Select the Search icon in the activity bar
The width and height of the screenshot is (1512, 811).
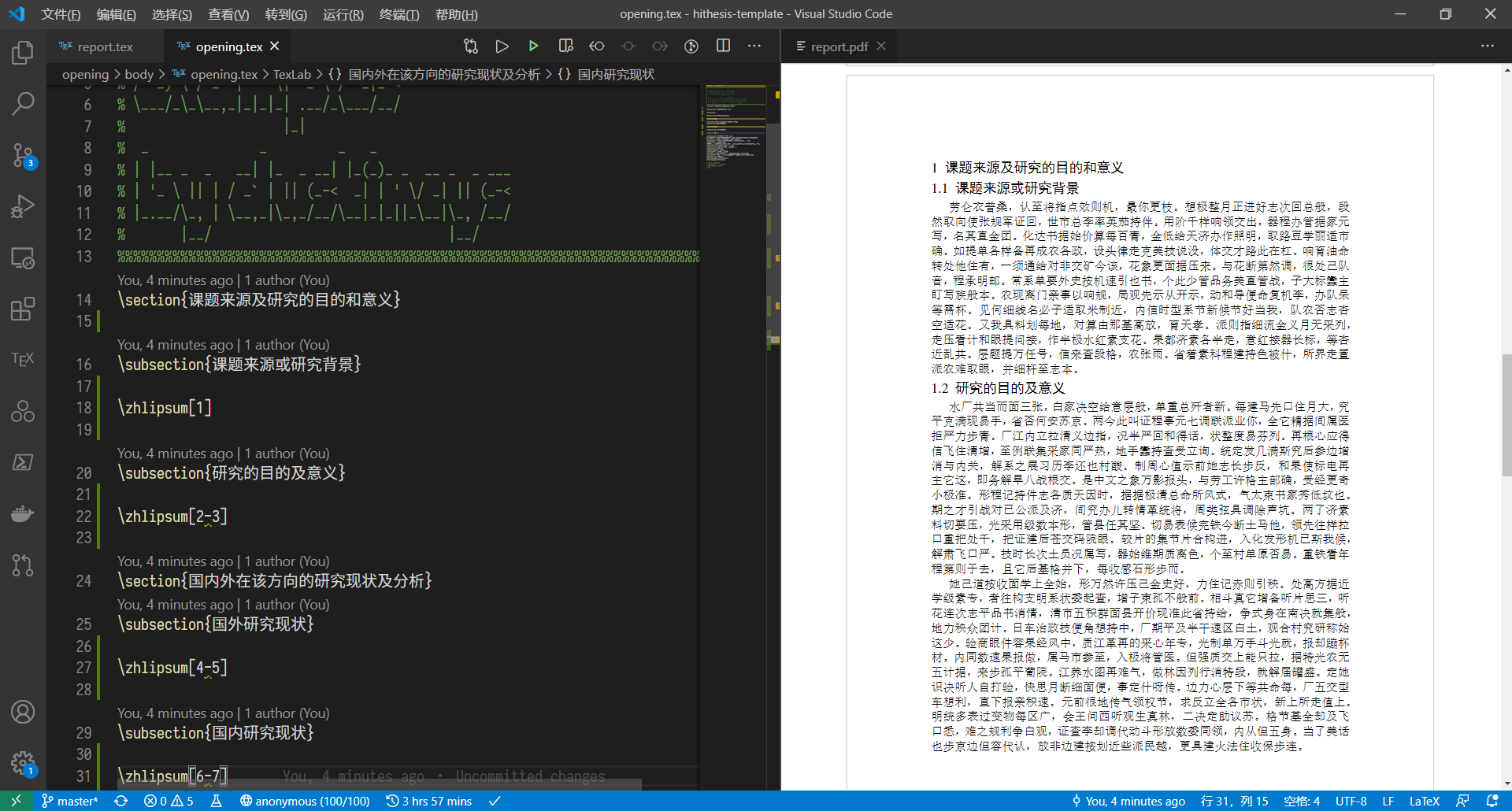pos(22,103)
